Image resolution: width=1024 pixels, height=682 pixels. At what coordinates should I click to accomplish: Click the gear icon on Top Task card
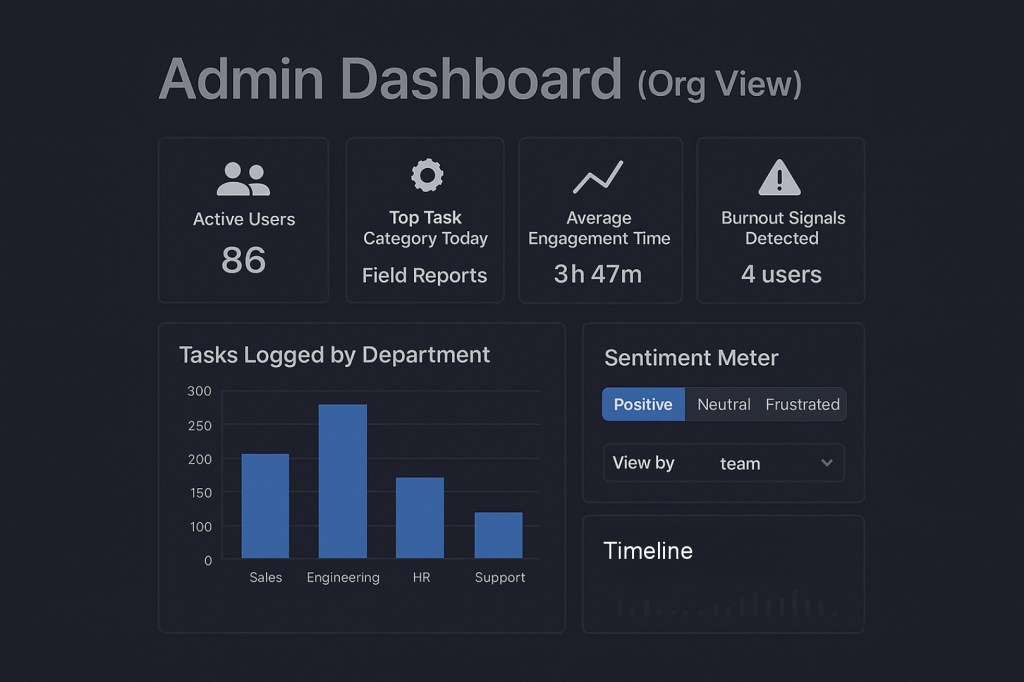[425, 176]
